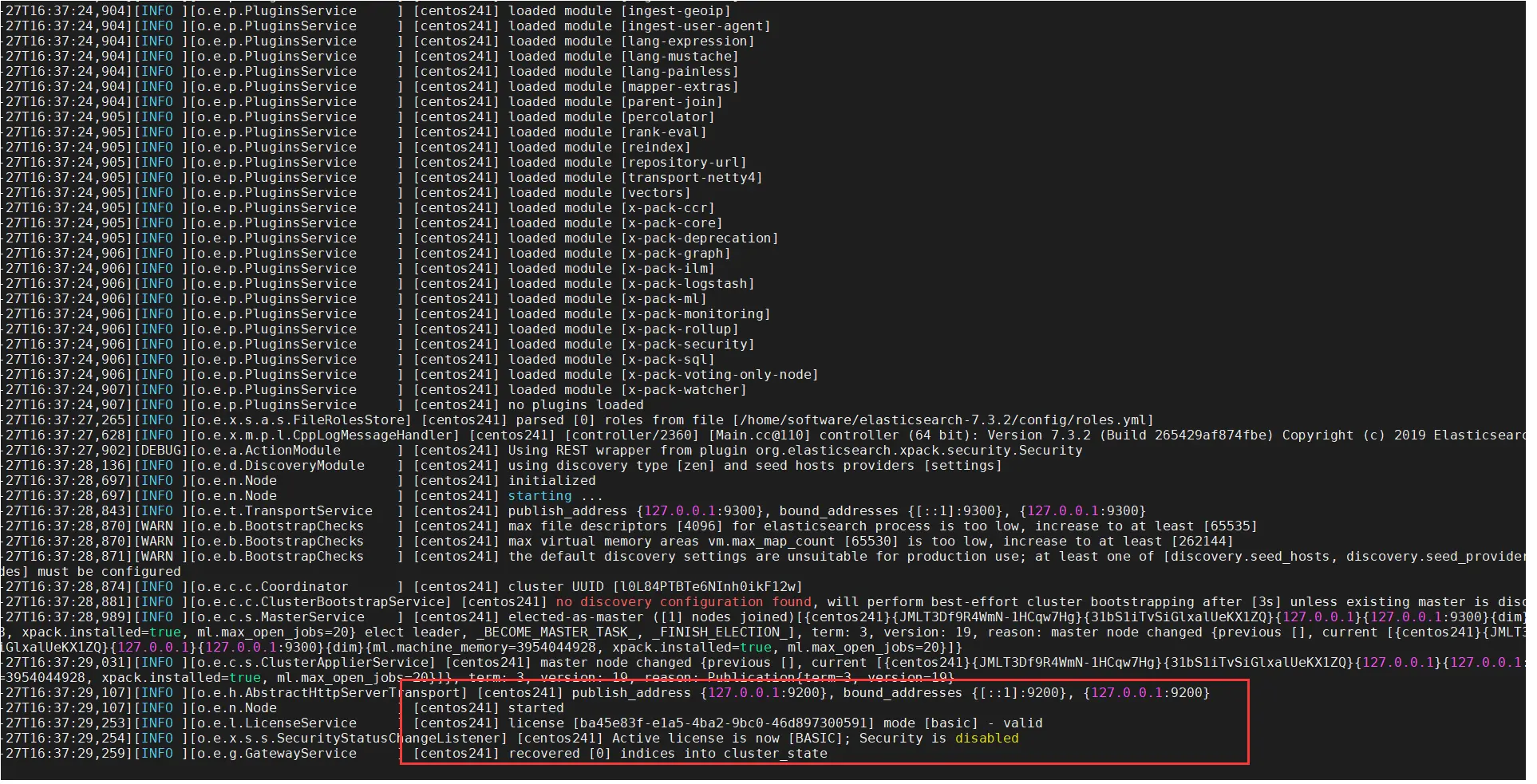Click on the [x-pack-deprecation] module name
The height and width of the screenshot is (784, 1537).
click(700, 238)
